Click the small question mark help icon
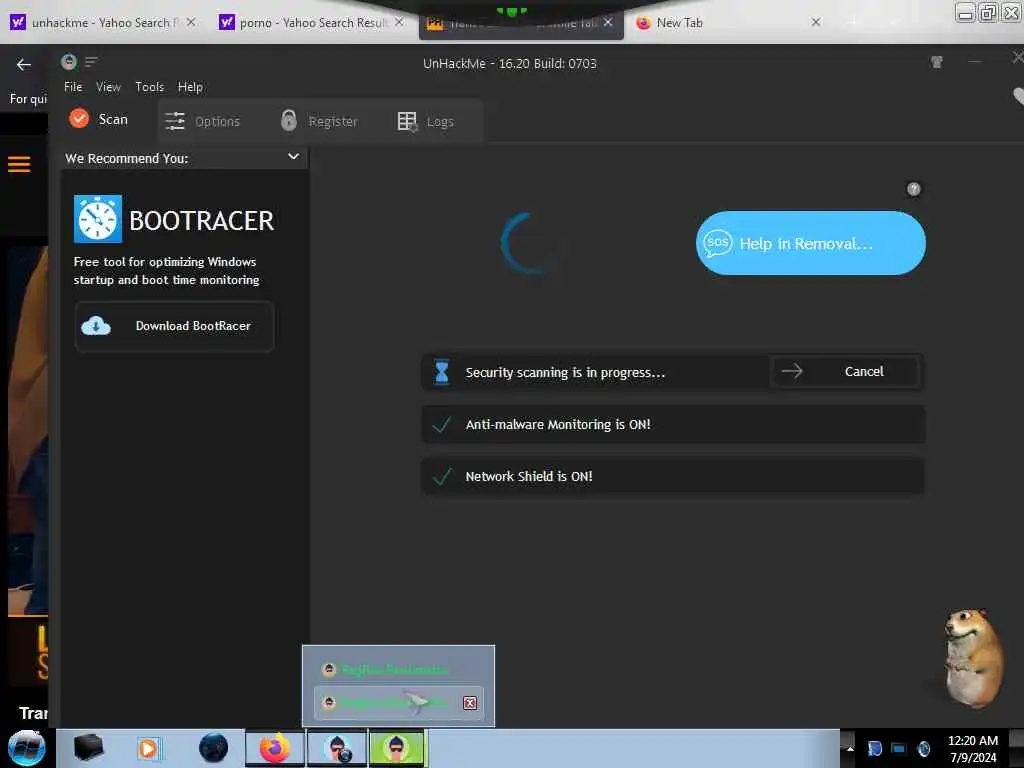The height and width of the screenshot is (768, 1024). click(x=914, y=189)
